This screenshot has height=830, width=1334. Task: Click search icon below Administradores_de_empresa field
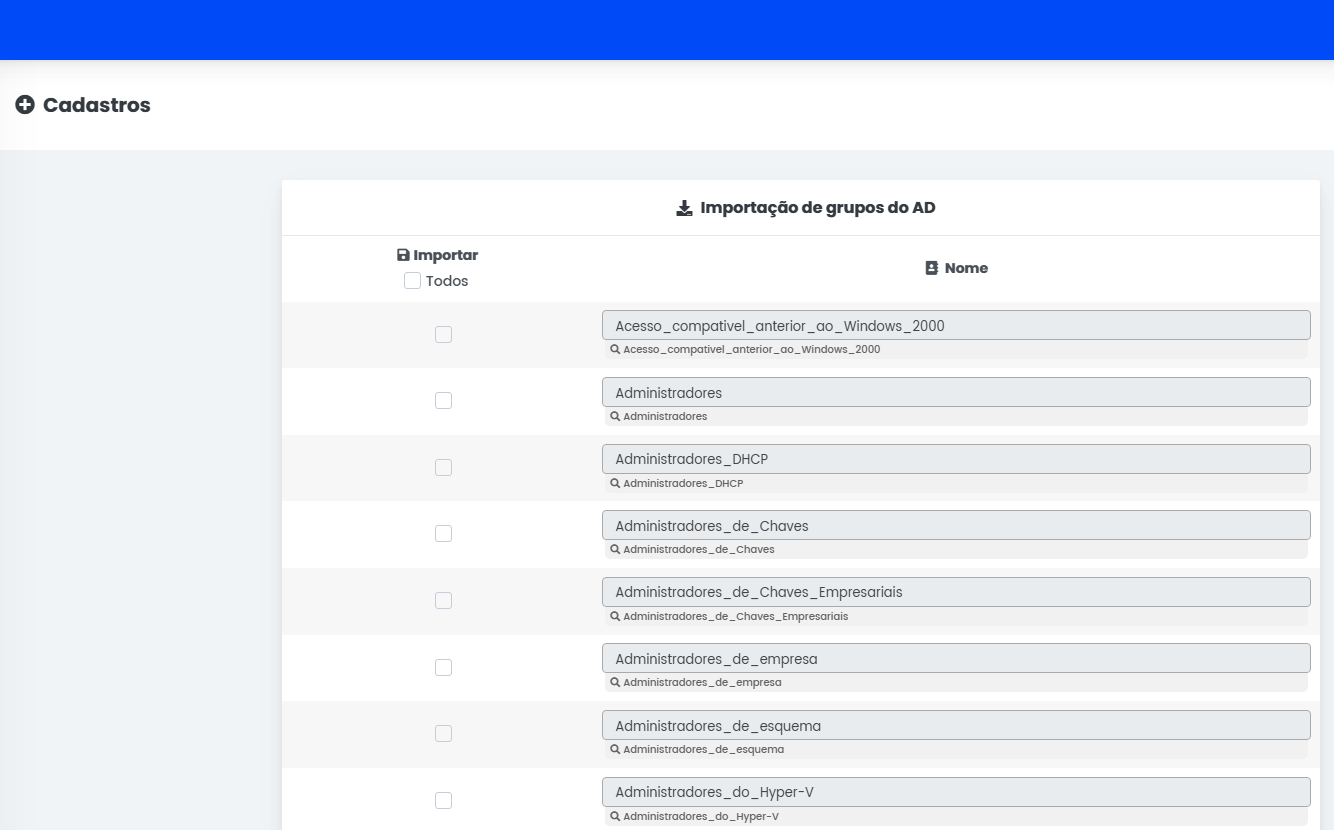pos(615,682)
